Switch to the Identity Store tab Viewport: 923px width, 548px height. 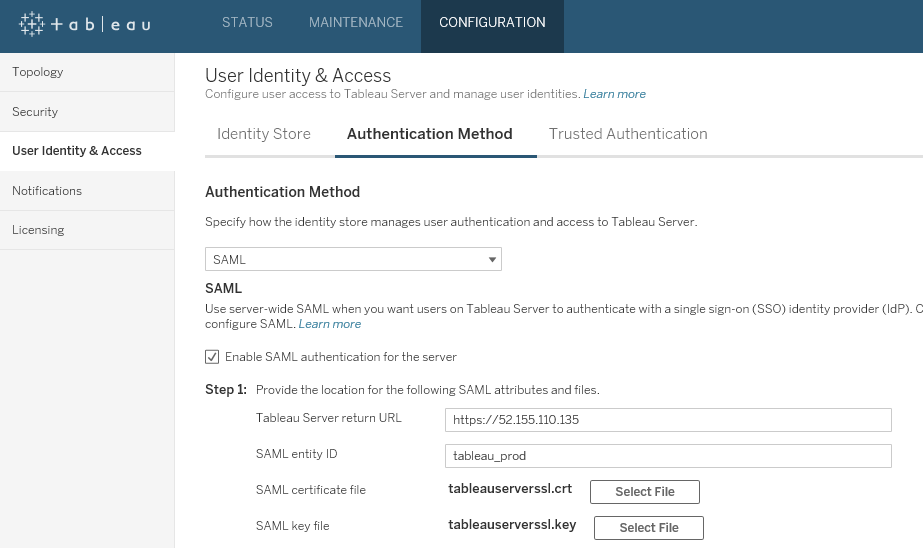tap(264, 134)
